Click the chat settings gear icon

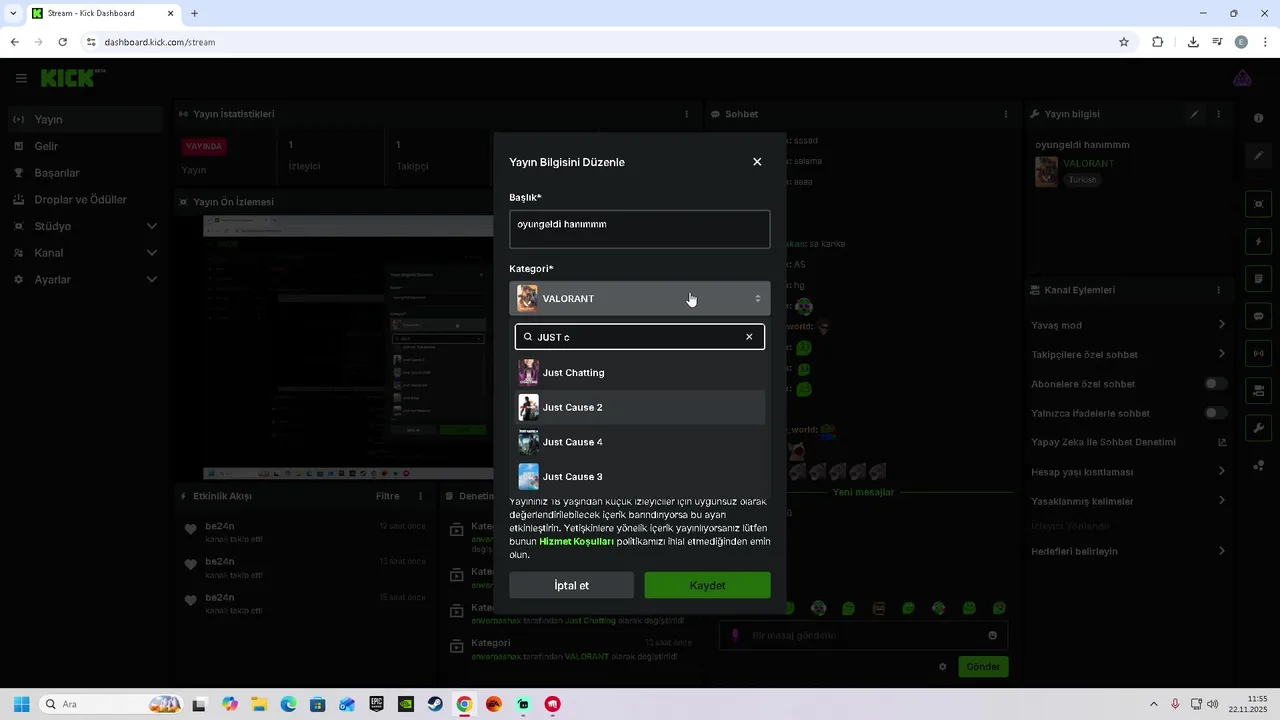[x=942, y=667]
